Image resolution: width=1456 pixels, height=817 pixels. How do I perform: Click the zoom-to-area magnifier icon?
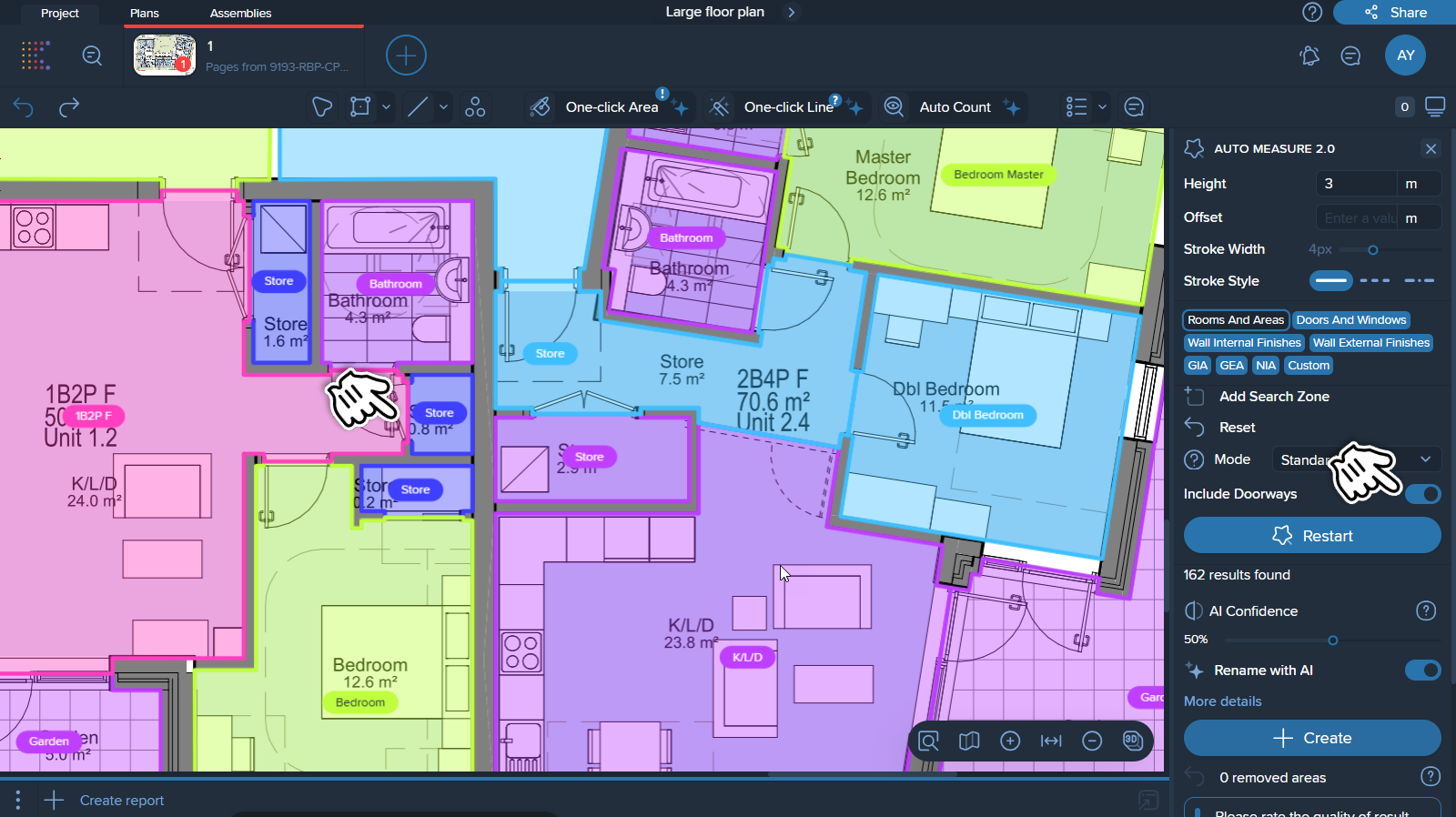pos(928,741)
